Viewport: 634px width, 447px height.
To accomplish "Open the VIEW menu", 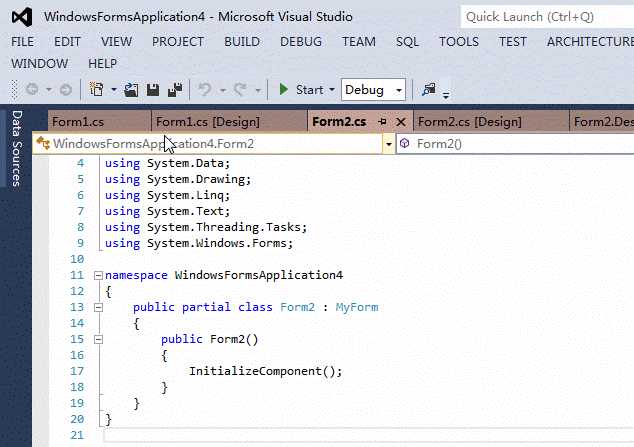I will tap(116, 42).
